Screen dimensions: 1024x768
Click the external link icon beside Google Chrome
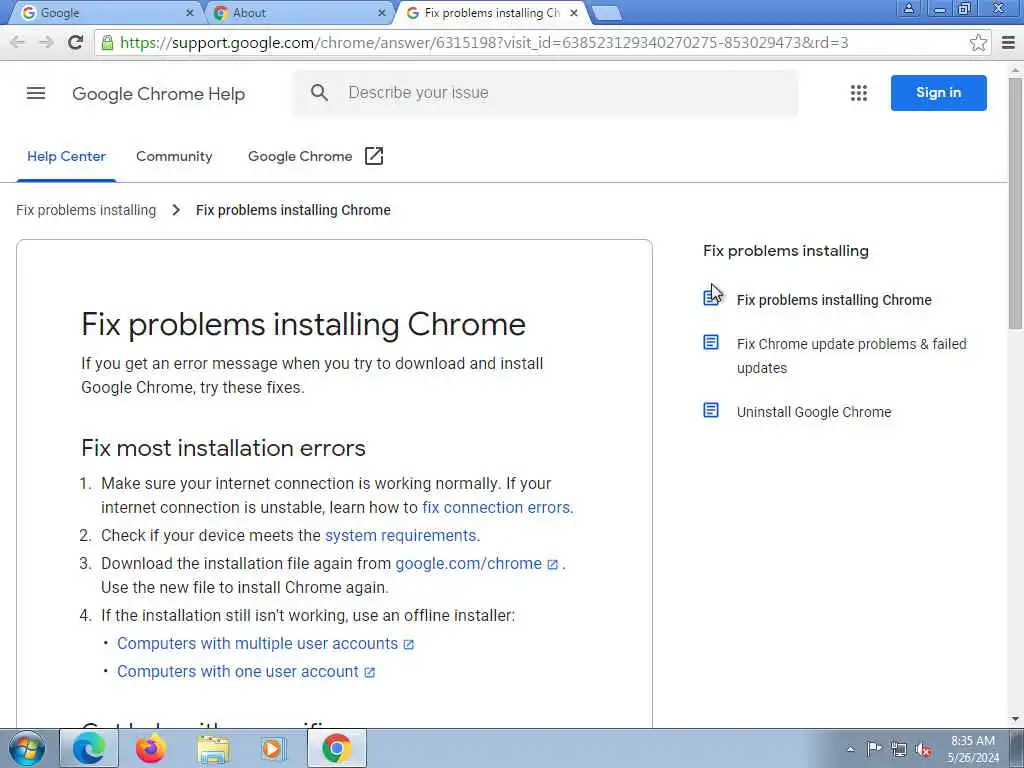pos(374,156)
